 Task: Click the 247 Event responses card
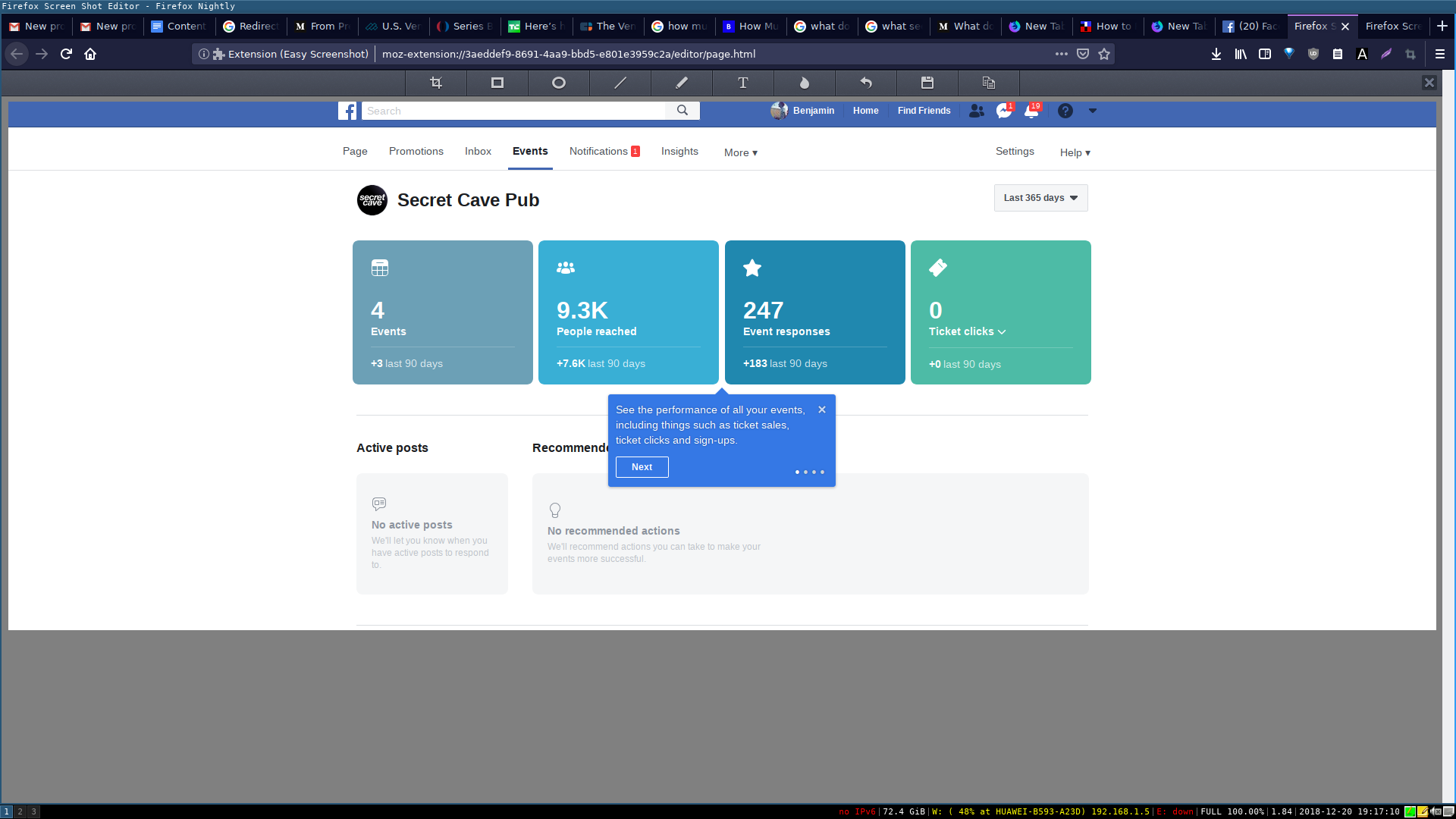pos(815,312)
